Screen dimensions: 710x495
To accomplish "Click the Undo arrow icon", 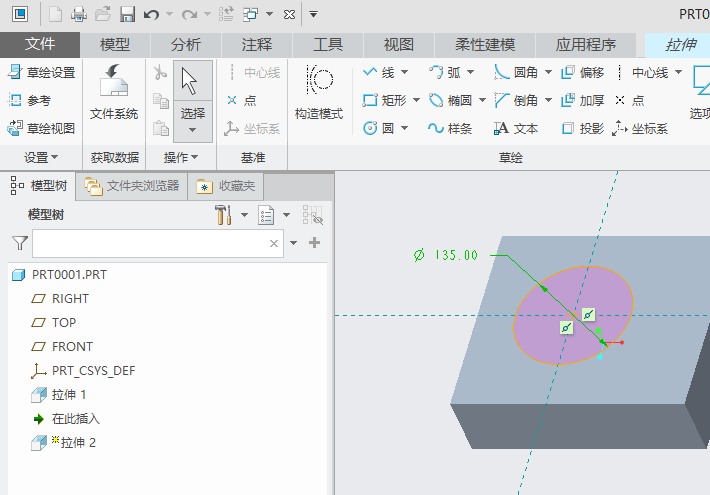I will (151, 14).
